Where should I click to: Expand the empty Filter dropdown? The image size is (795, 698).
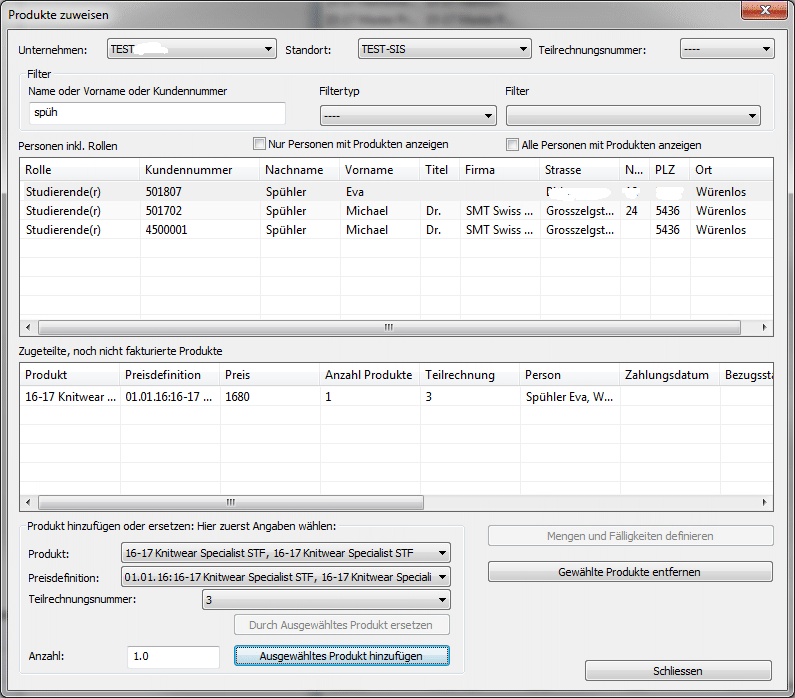633,116
